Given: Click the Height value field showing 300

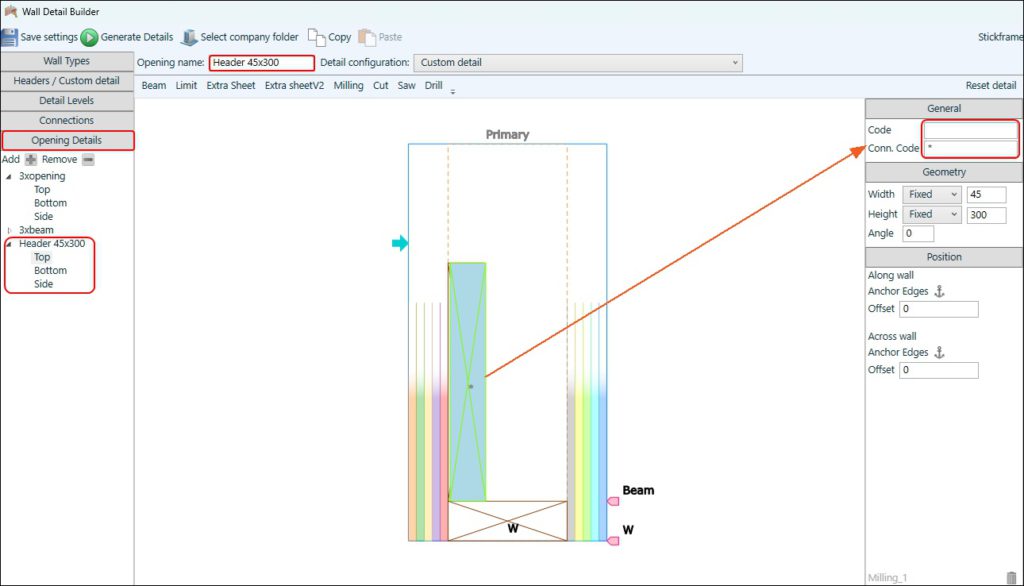Looking at the screenshot, I should [x=986, y=214].
